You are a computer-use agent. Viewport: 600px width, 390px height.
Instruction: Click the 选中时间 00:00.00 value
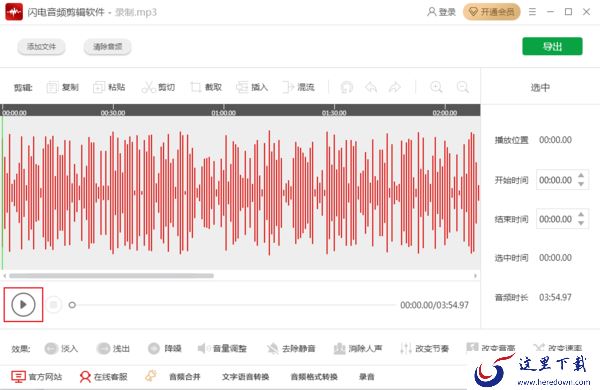pos(555,258)
